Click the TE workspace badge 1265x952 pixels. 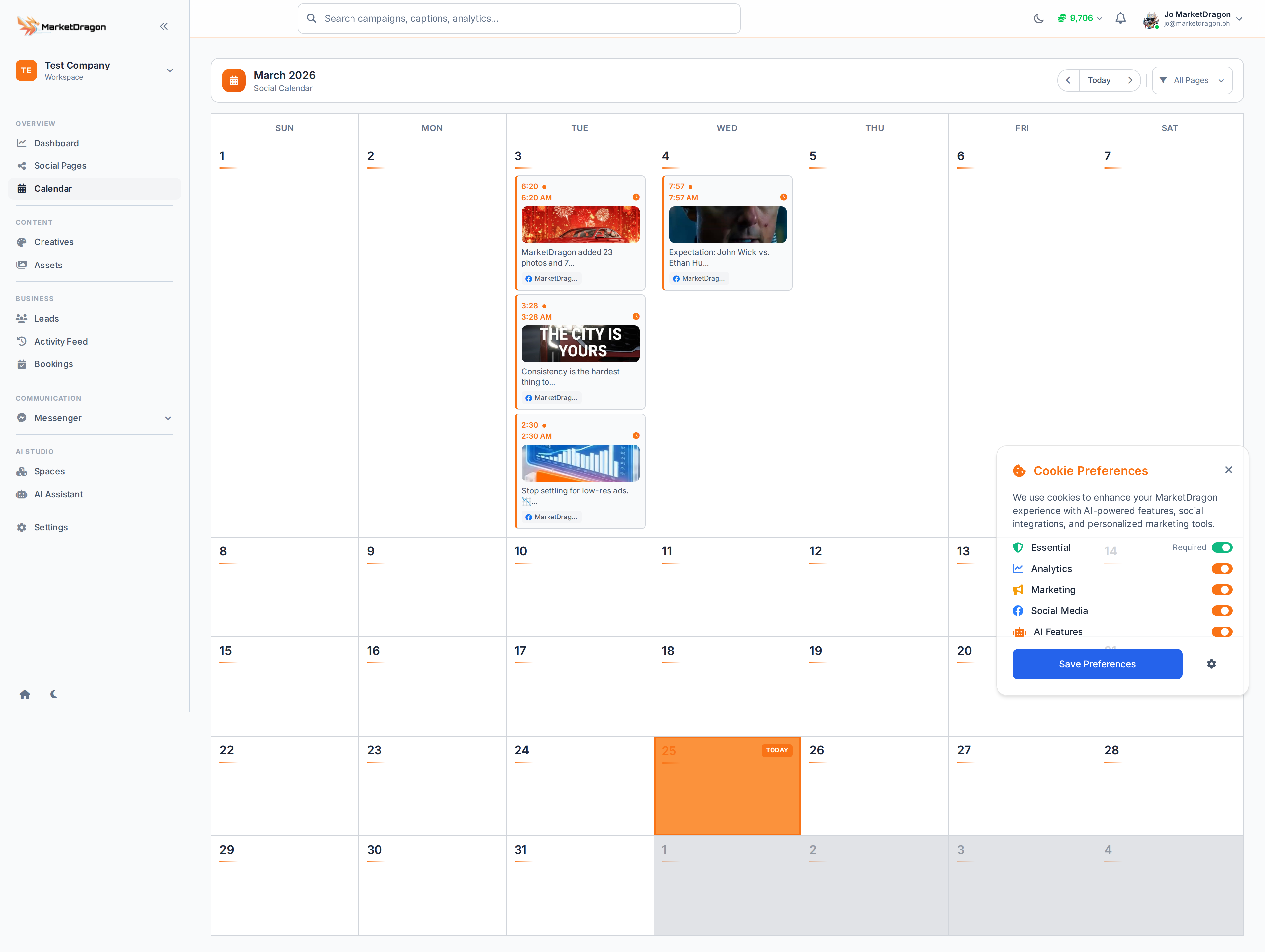click(x=26, y=70)
